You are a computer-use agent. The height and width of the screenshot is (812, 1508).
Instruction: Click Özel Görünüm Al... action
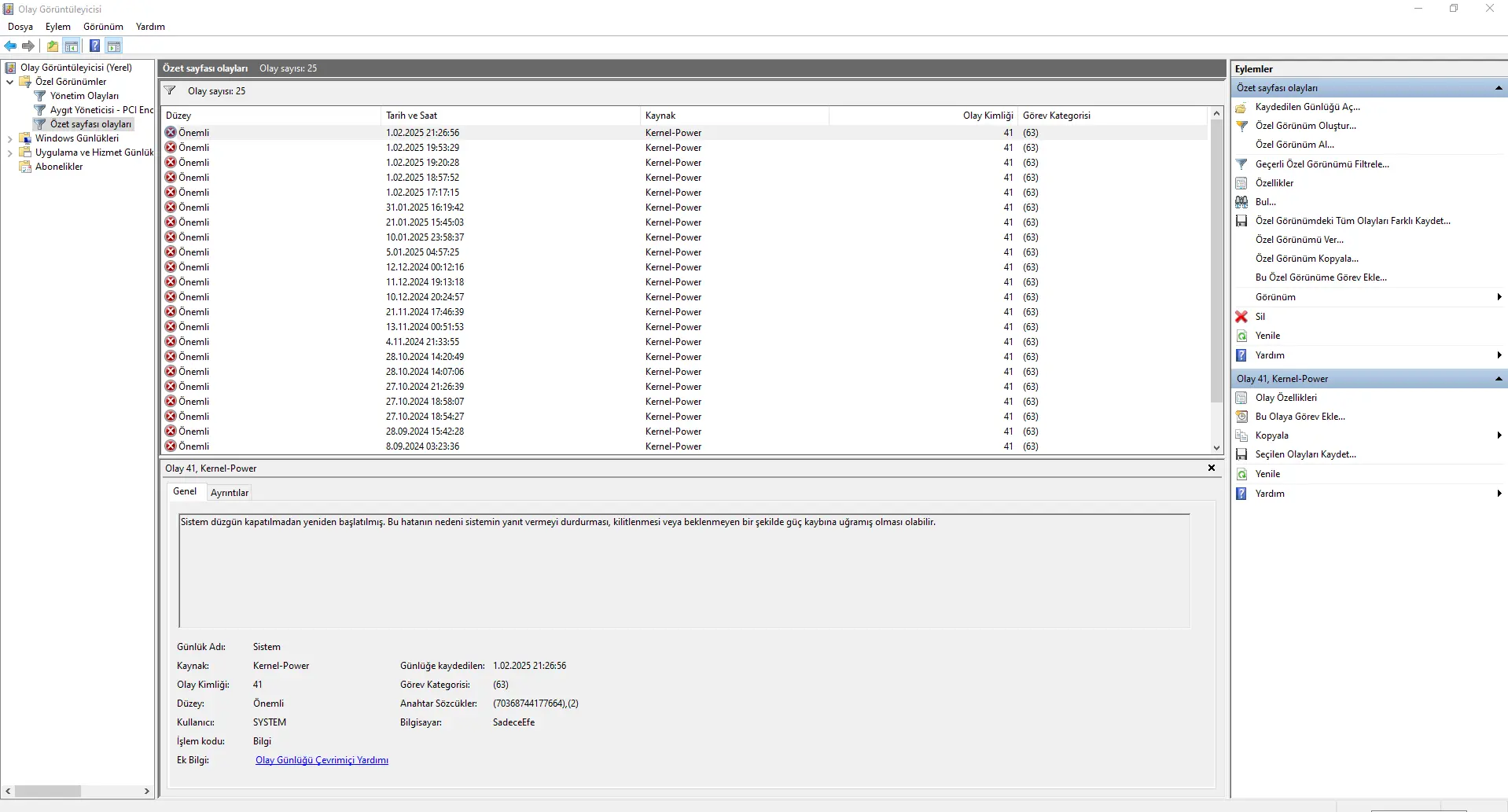point(1294,145)
